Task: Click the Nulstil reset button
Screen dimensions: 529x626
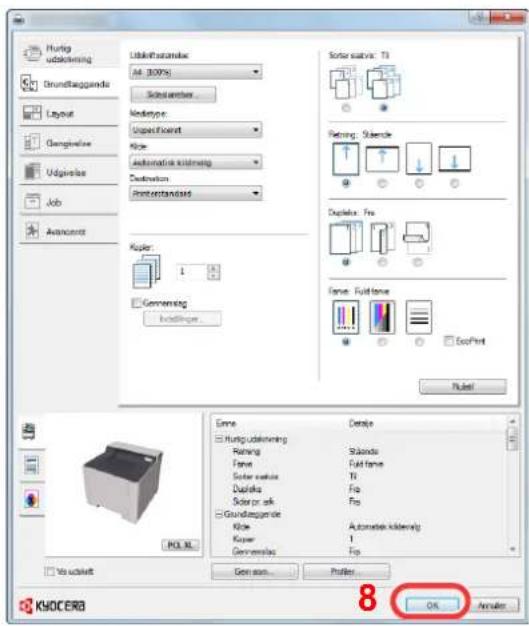Action: (463, 386)
